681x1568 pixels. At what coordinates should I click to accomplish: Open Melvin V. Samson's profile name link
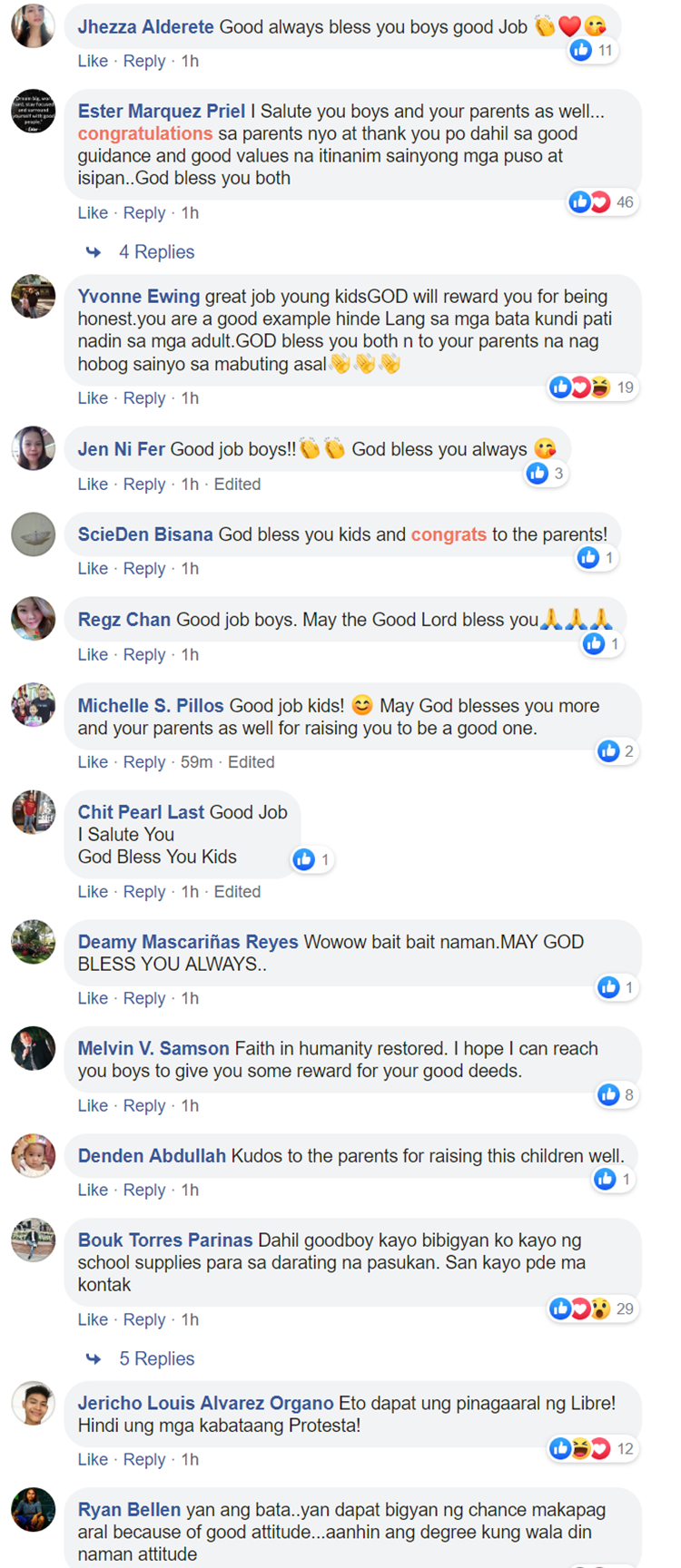pos(153,1049)
